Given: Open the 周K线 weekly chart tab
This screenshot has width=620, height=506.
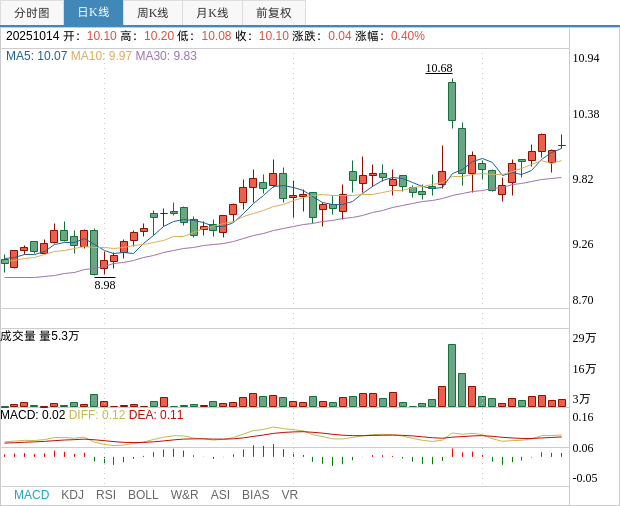Looking at the screenshot, I should pos(153,13).
